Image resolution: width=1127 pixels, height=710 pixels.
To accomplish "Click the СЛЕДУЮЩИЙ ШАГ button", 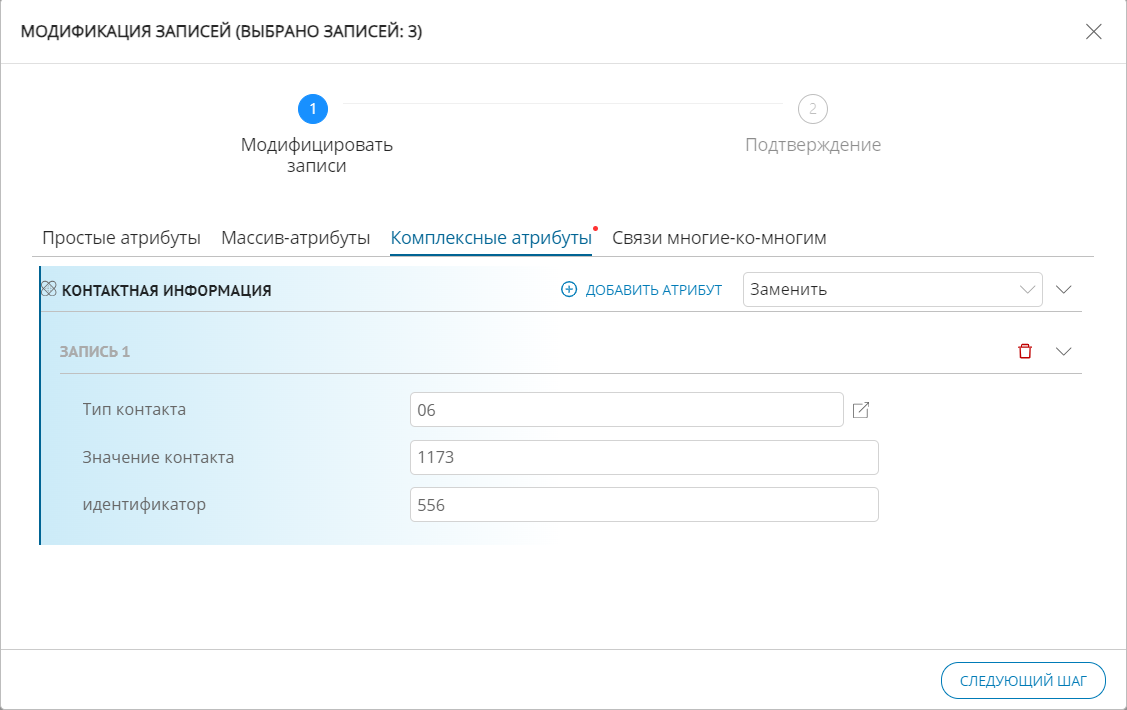I will point(1022,680).
